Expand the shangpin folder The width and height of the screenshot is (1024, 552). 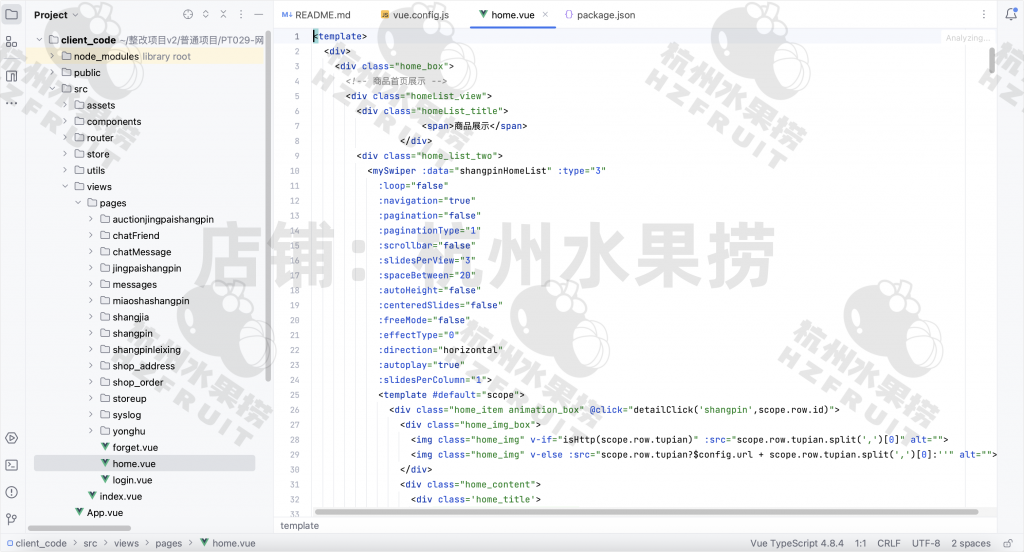[91, 333]
